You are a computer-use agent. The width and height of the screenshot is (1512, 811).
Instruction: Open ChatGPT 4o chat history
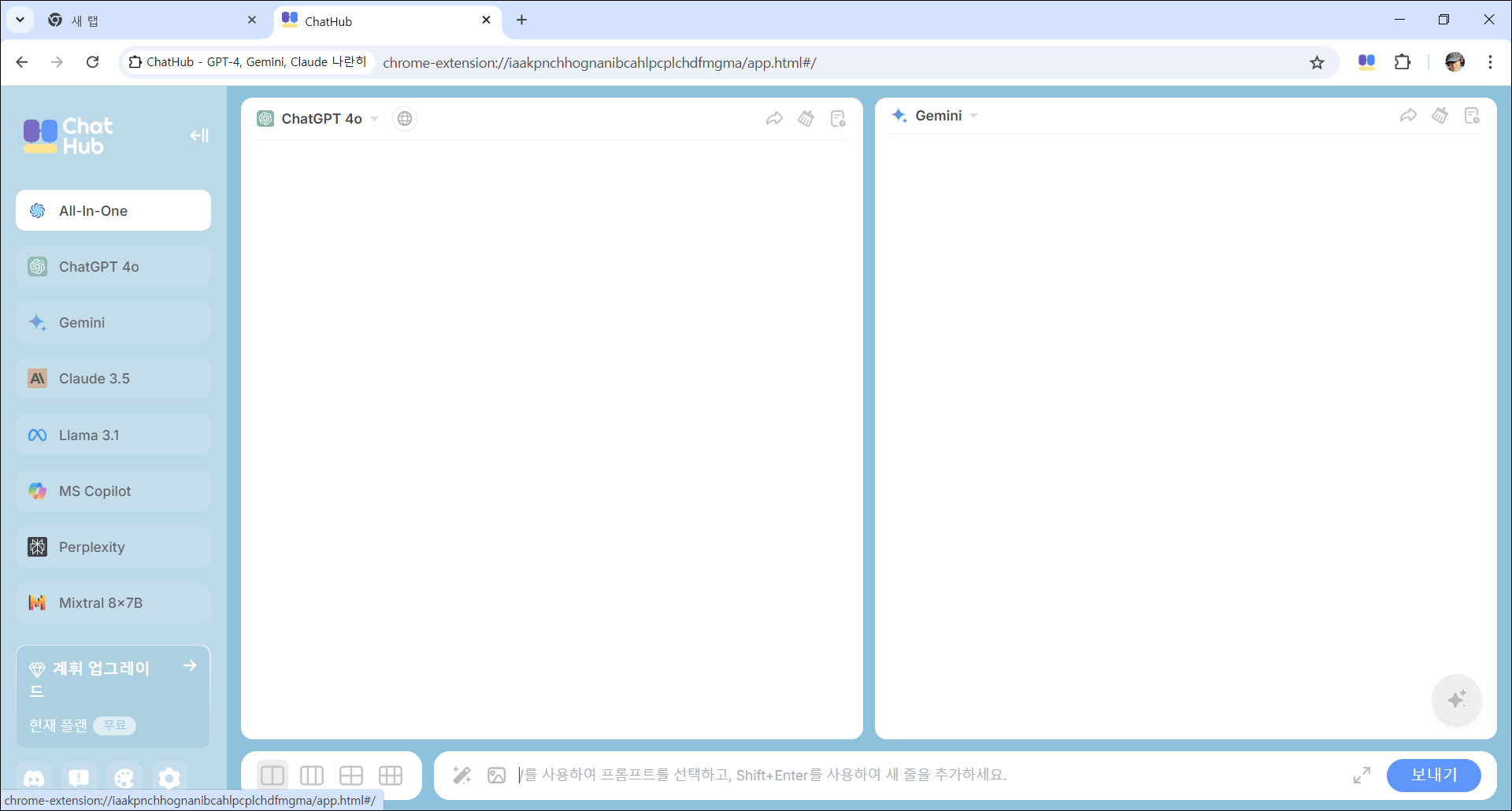(838, 119)
